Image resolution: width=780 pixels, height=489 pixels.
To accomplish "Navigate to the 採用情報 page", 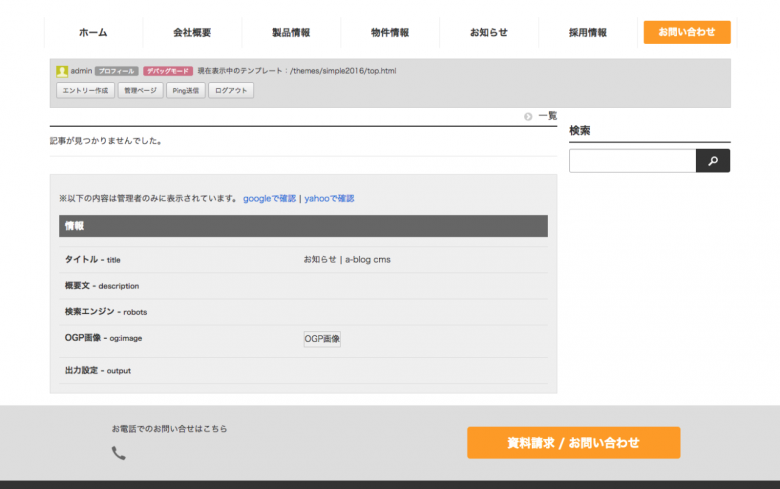I will coord(588,33).
